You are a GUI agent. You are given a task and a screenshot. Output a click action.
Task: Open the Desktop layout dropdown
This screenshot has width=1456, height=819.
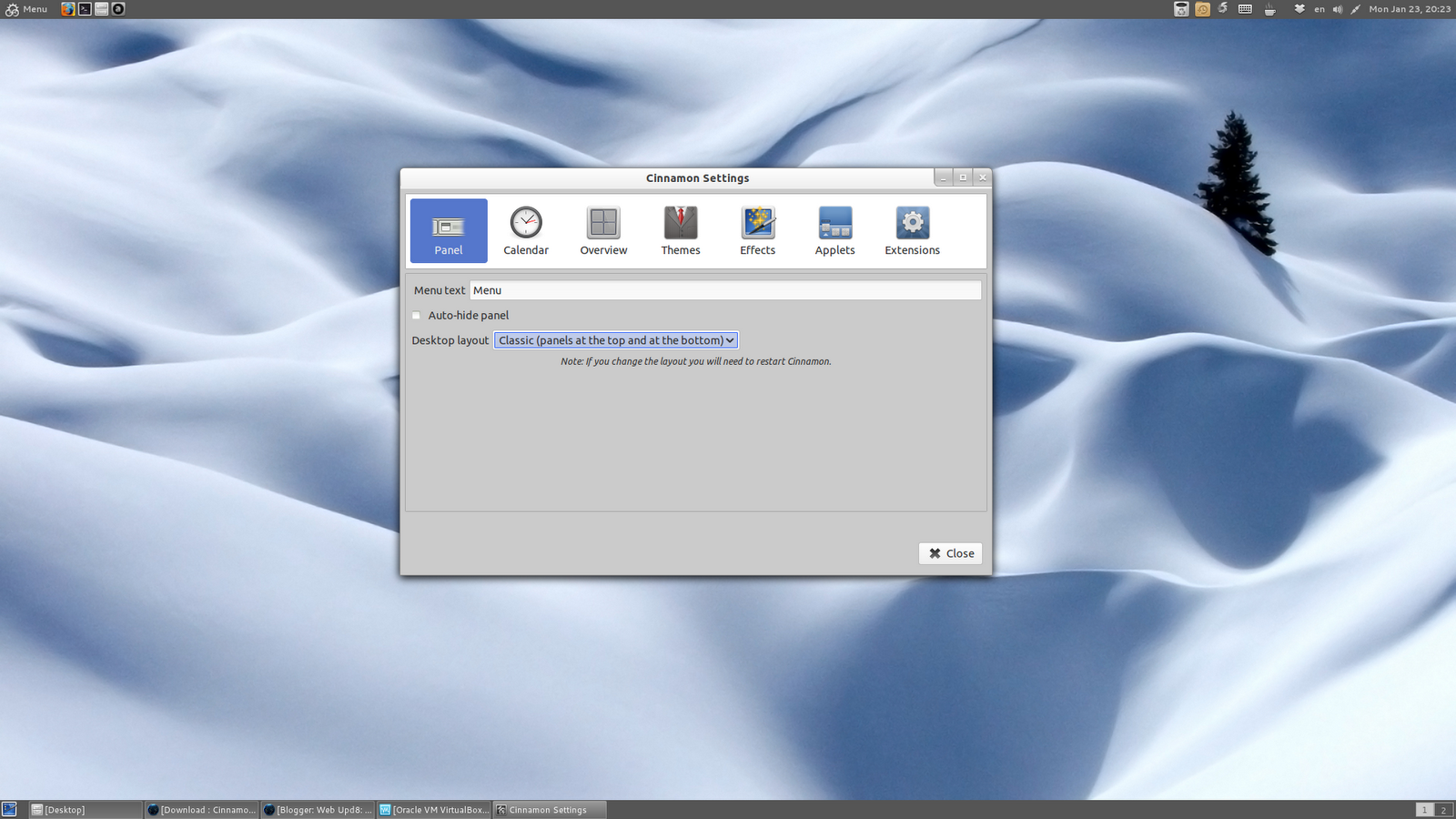coord(615,339)
